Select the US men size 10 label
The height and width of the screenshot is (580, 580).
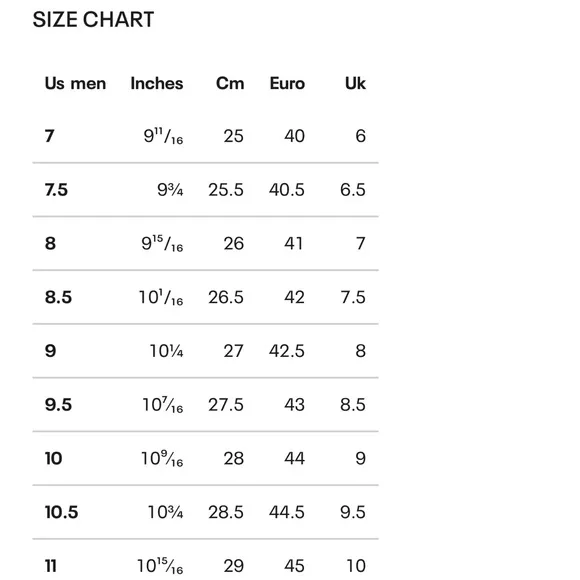53,459
